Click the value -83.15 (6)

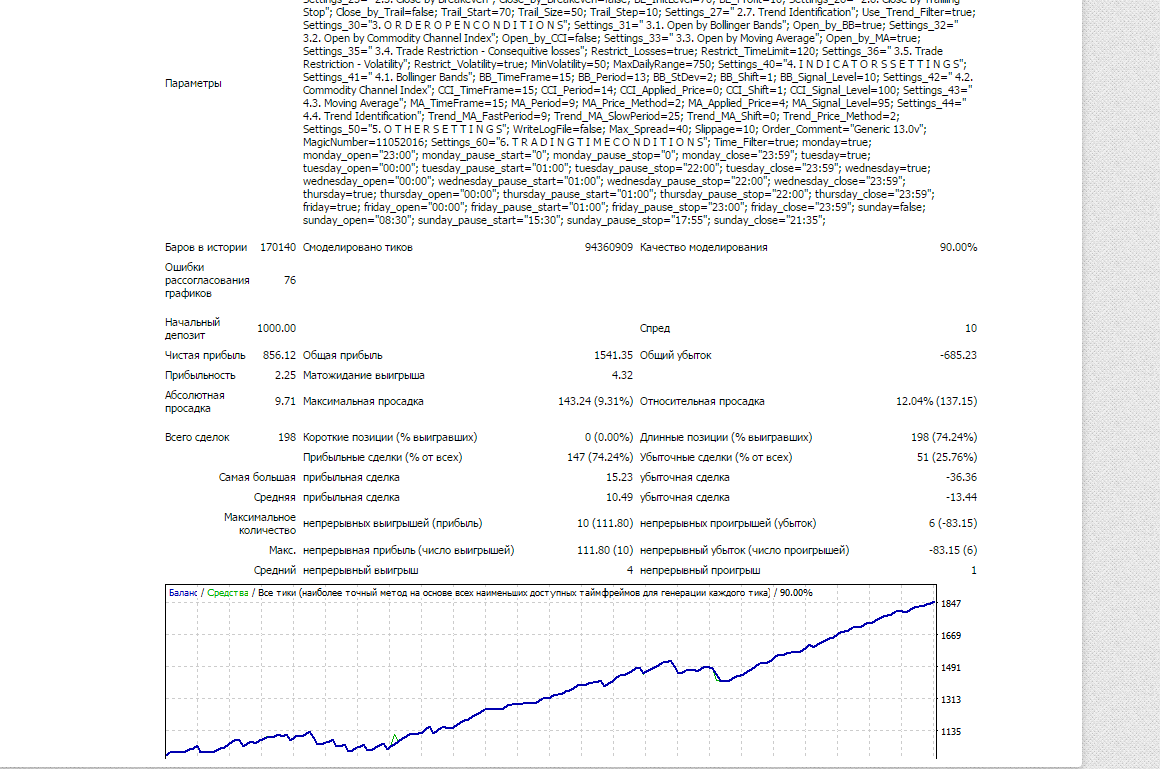(953, 551)
